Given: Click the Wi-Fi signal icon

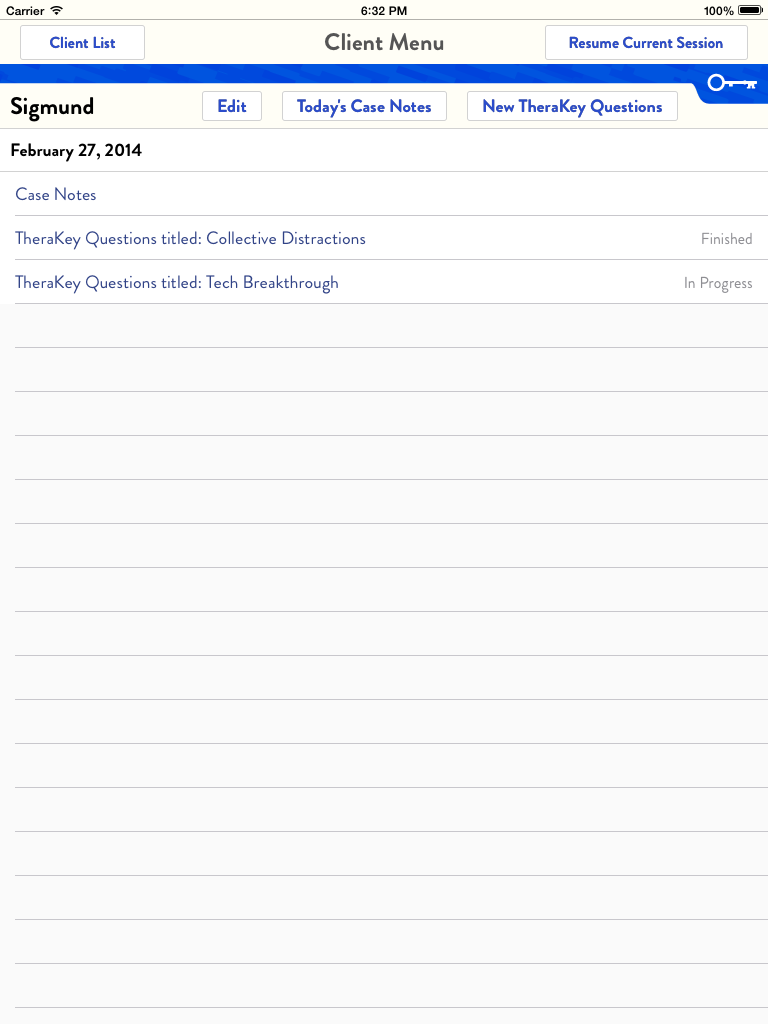Looking at the screenshot, I should point(56,10).
